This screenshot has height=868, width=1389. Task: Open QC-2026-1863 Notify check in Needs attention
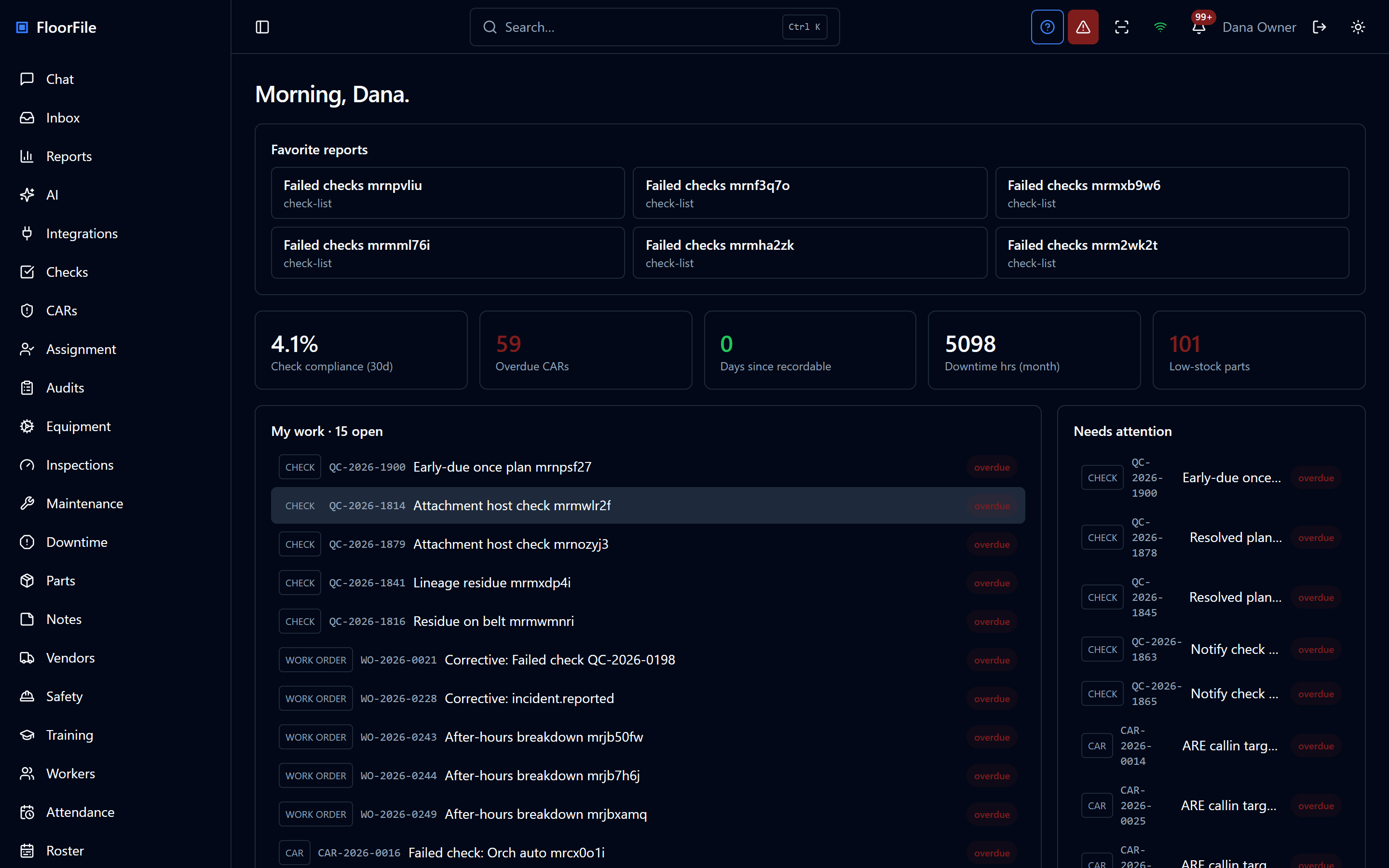point(1211,649)
